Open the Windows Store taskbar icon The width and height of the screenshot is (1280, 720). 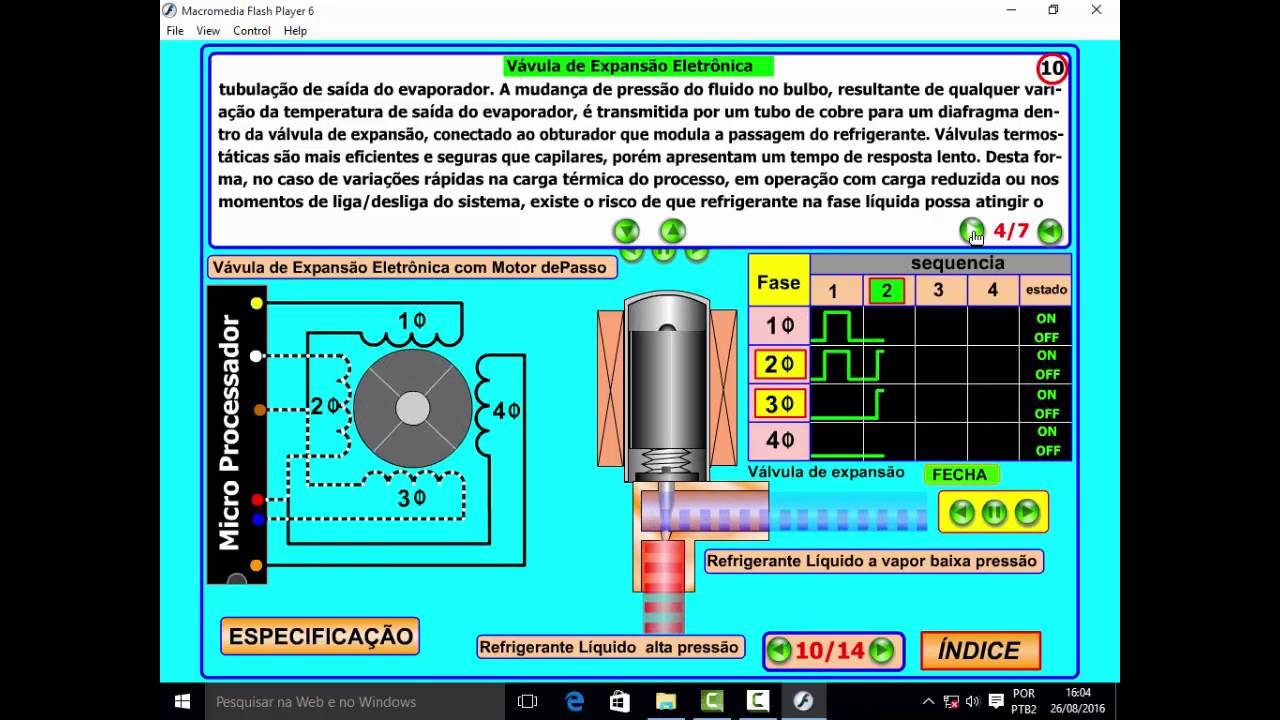pos(620,701)
